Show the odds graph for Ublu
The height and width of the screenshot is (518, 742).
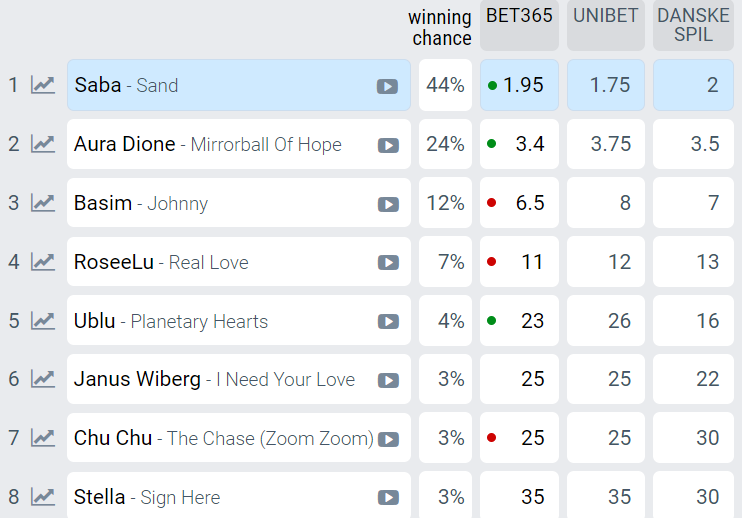pos(43,321)
